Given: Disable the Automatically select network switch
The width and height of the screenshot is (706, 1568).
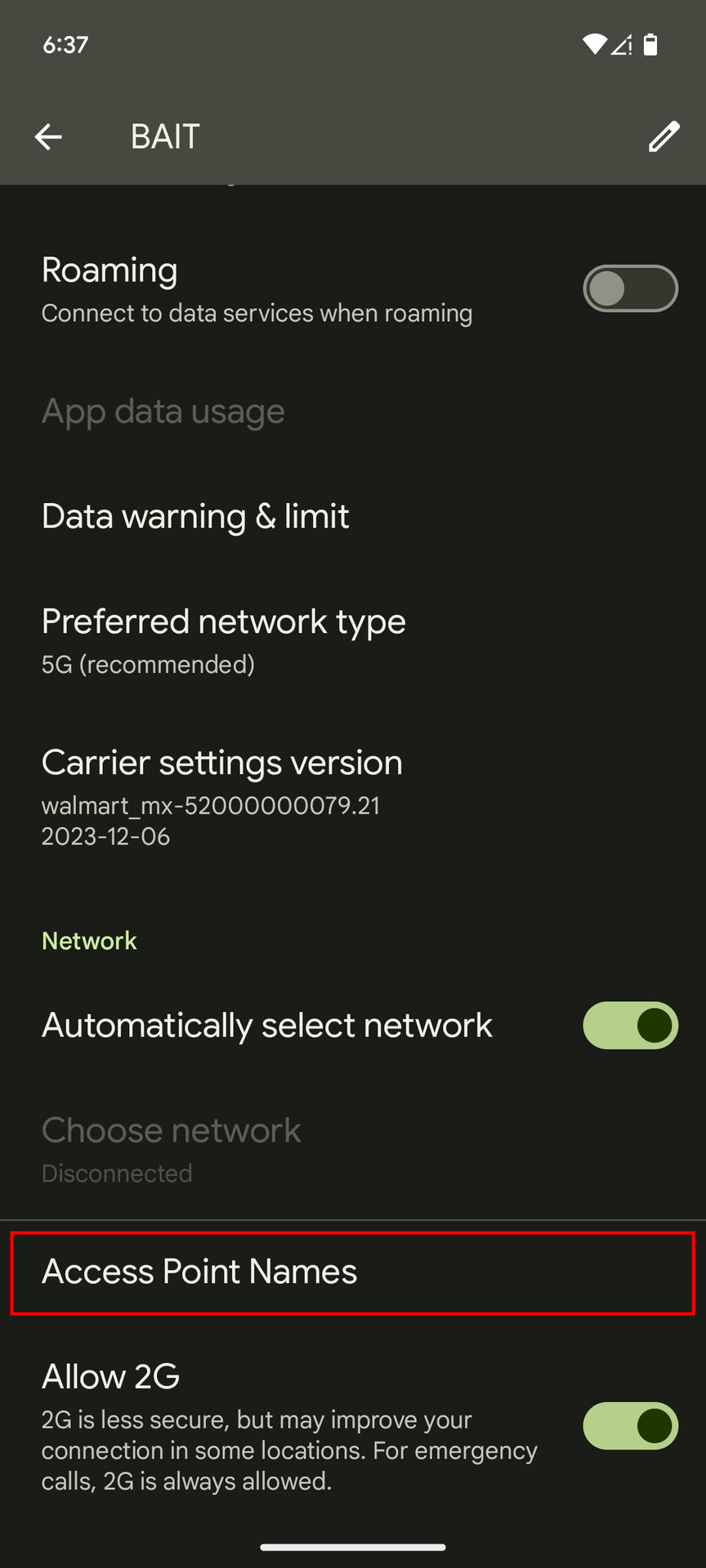Looking at the screenshot, I should point(630,1025).
